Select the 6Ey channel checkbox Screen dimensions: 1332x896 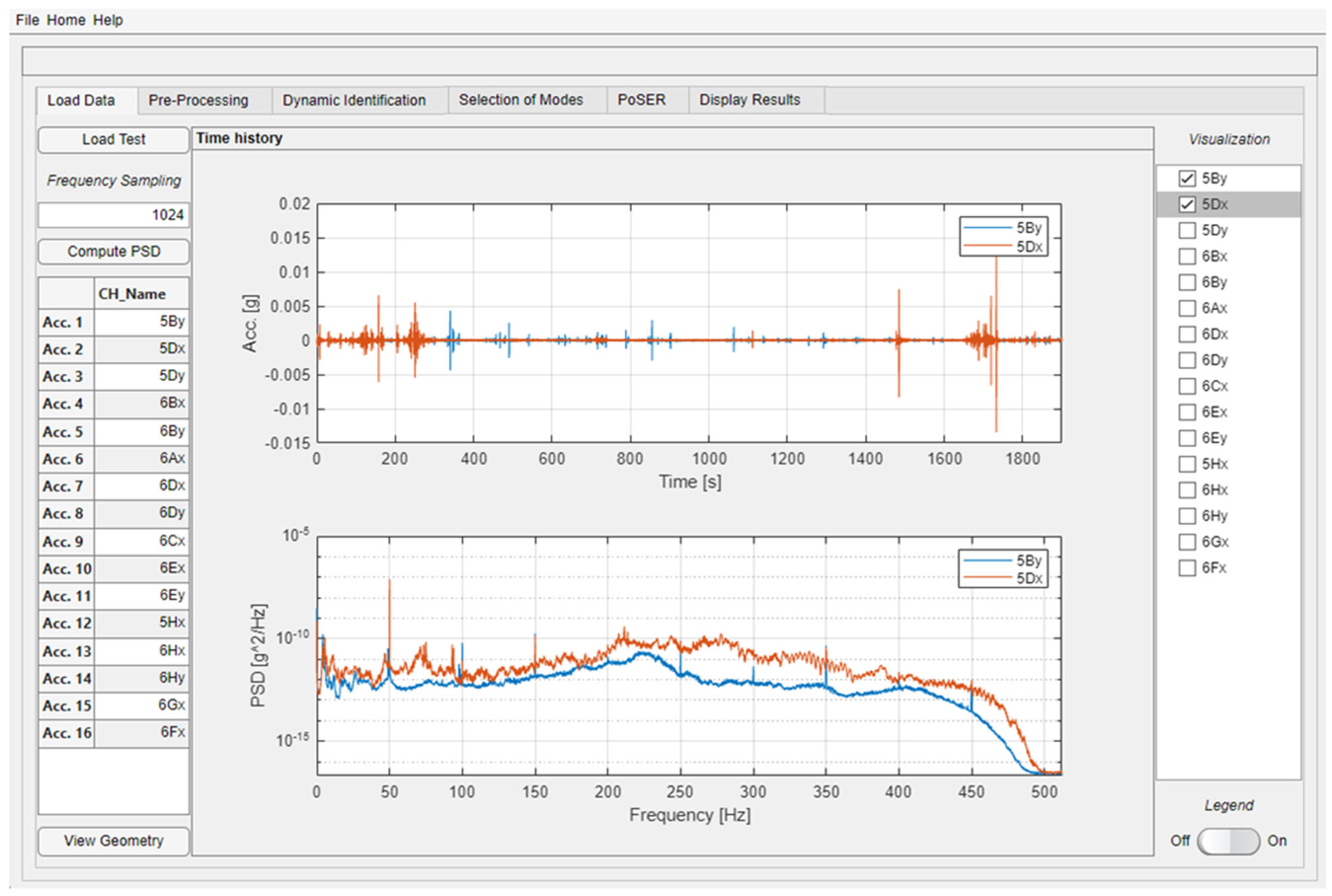tap(1186, 438)
